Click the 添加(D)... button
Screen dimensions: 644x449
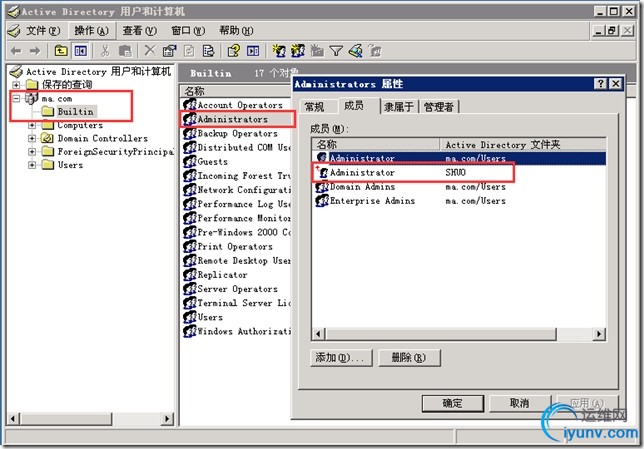tap(341, 358)
